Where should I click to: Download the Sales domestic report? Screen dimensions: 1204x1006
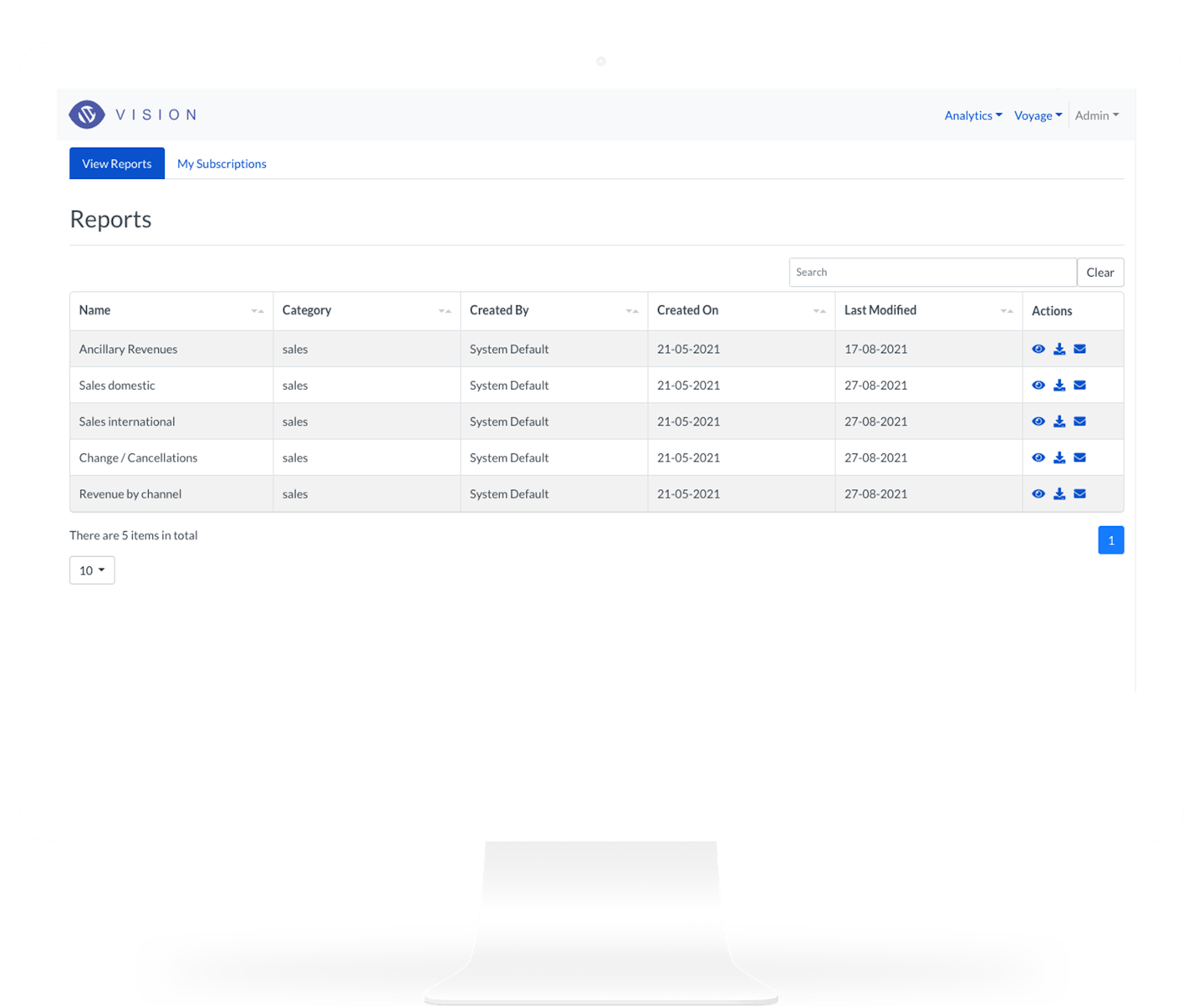pyautogui.click(x=1059, y=386)
